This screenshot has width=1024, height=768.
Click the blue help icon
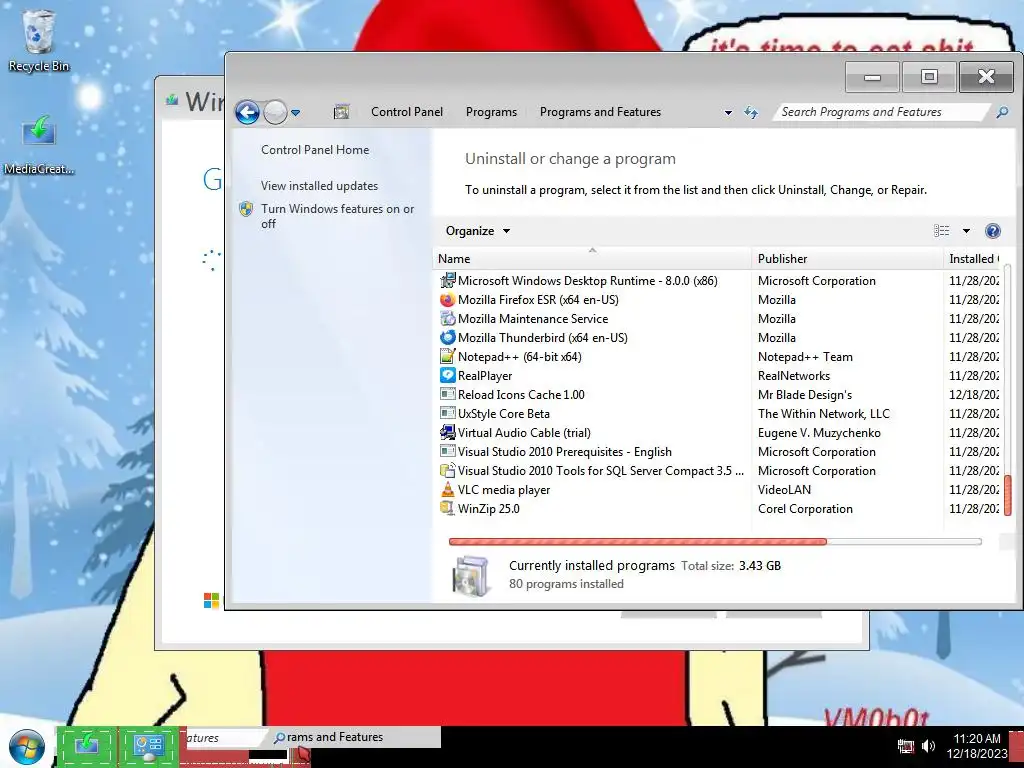(992, 231)
